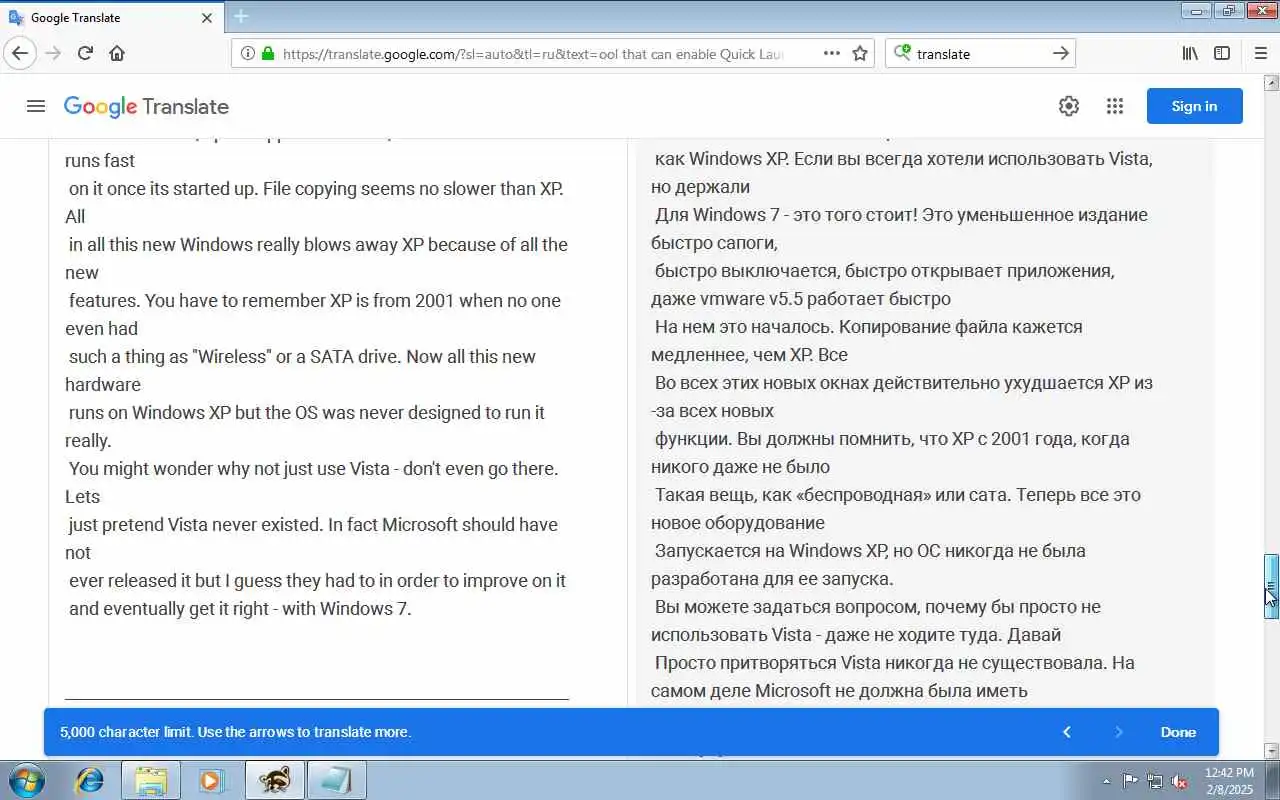Viewport: 1280px width, 800px height.
Task: Click the scrollbar down arrow
Action: click(1271, 751)
